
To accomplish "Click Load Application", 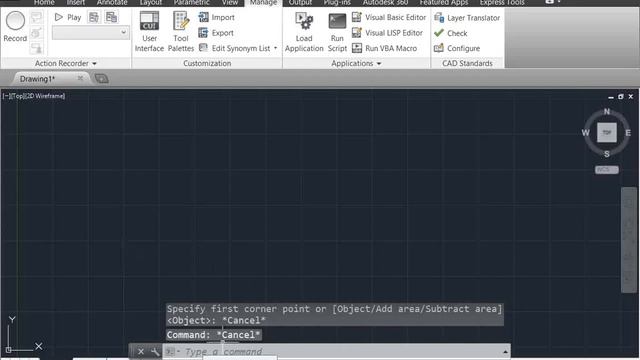I will [x=304, y=32].
